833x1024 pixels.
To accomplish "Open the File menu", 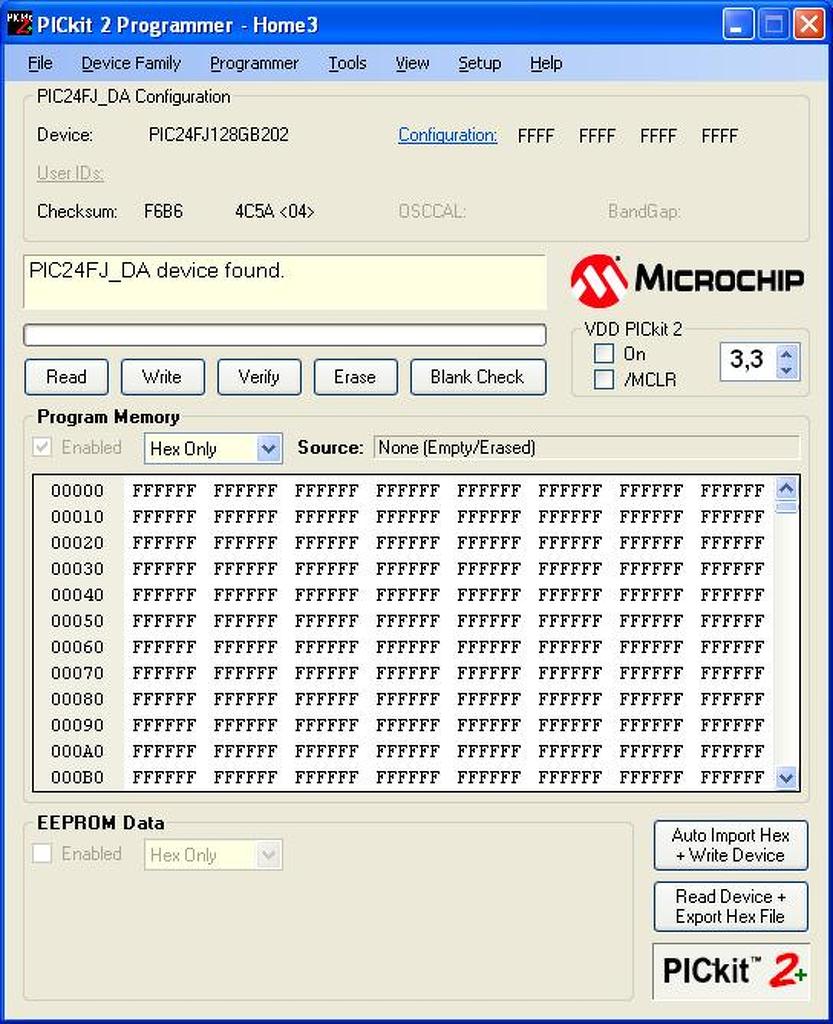I will tap(40, 63).
